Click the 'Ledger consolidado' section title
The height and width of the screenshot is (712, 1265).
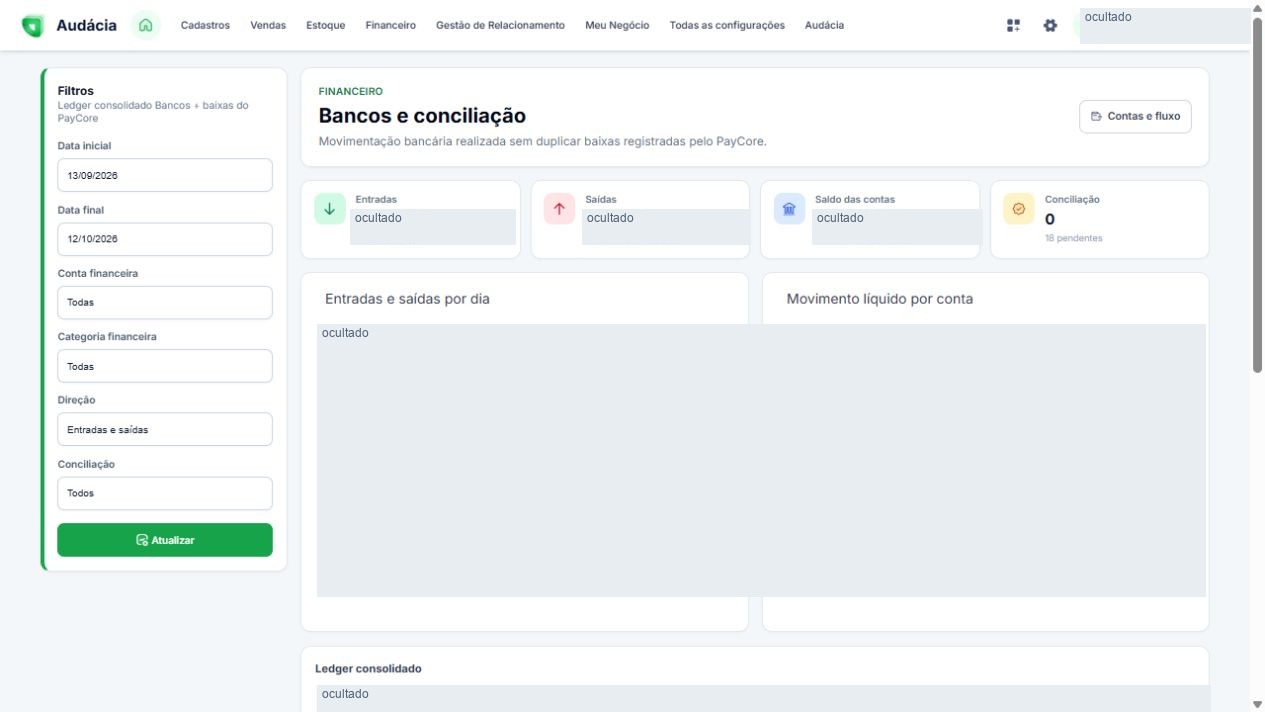tap(368, 668)
